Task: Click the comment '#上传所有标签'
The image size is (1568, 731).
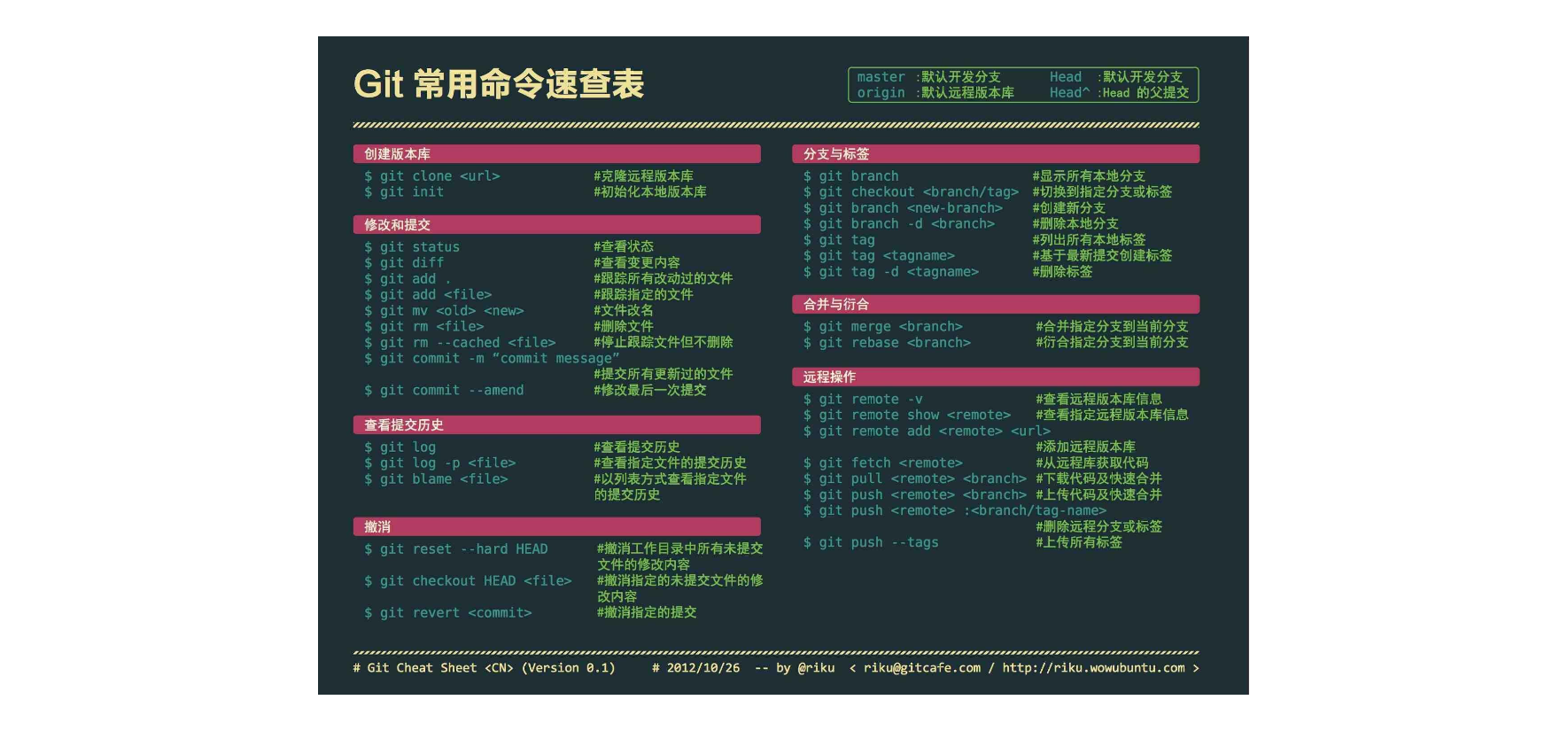Action: [x=1079, y=543]
